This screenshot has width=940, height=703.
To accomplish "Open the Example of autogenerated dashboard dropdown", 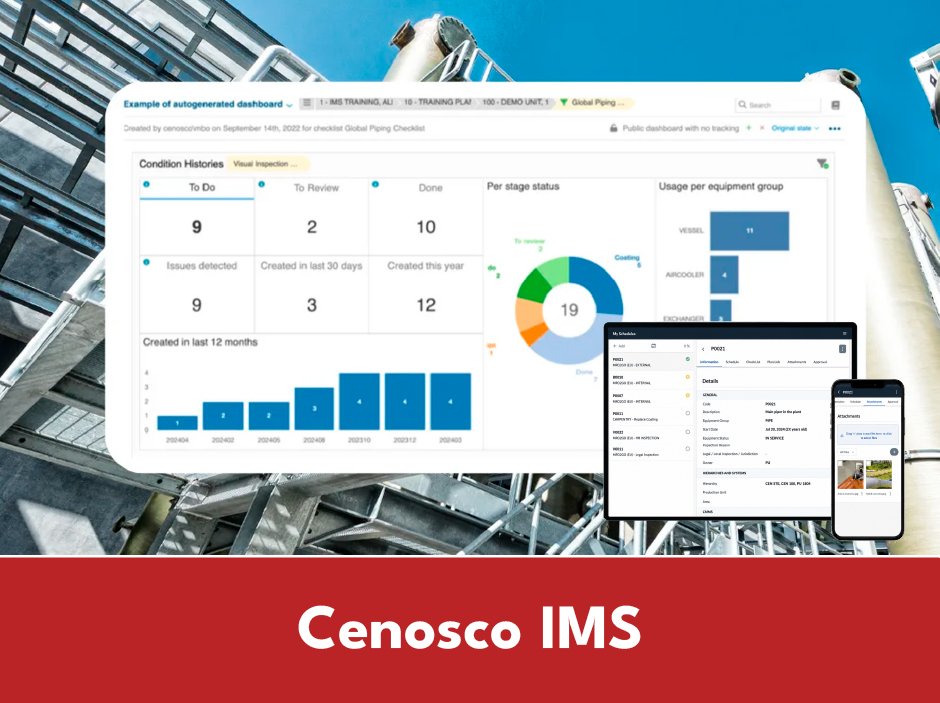I will [x=208, y=104].
